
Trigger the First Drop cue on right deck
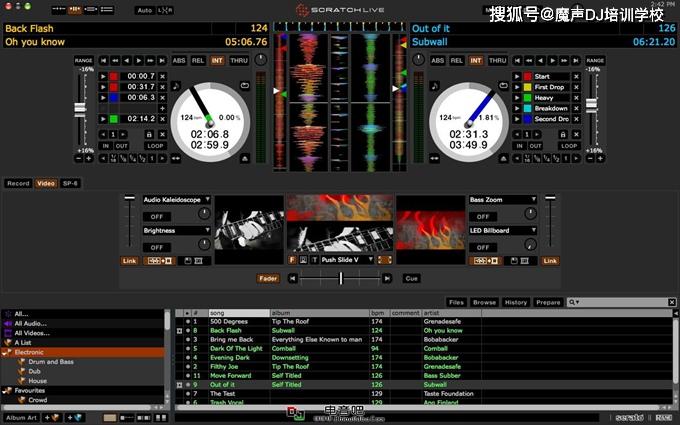517,87
